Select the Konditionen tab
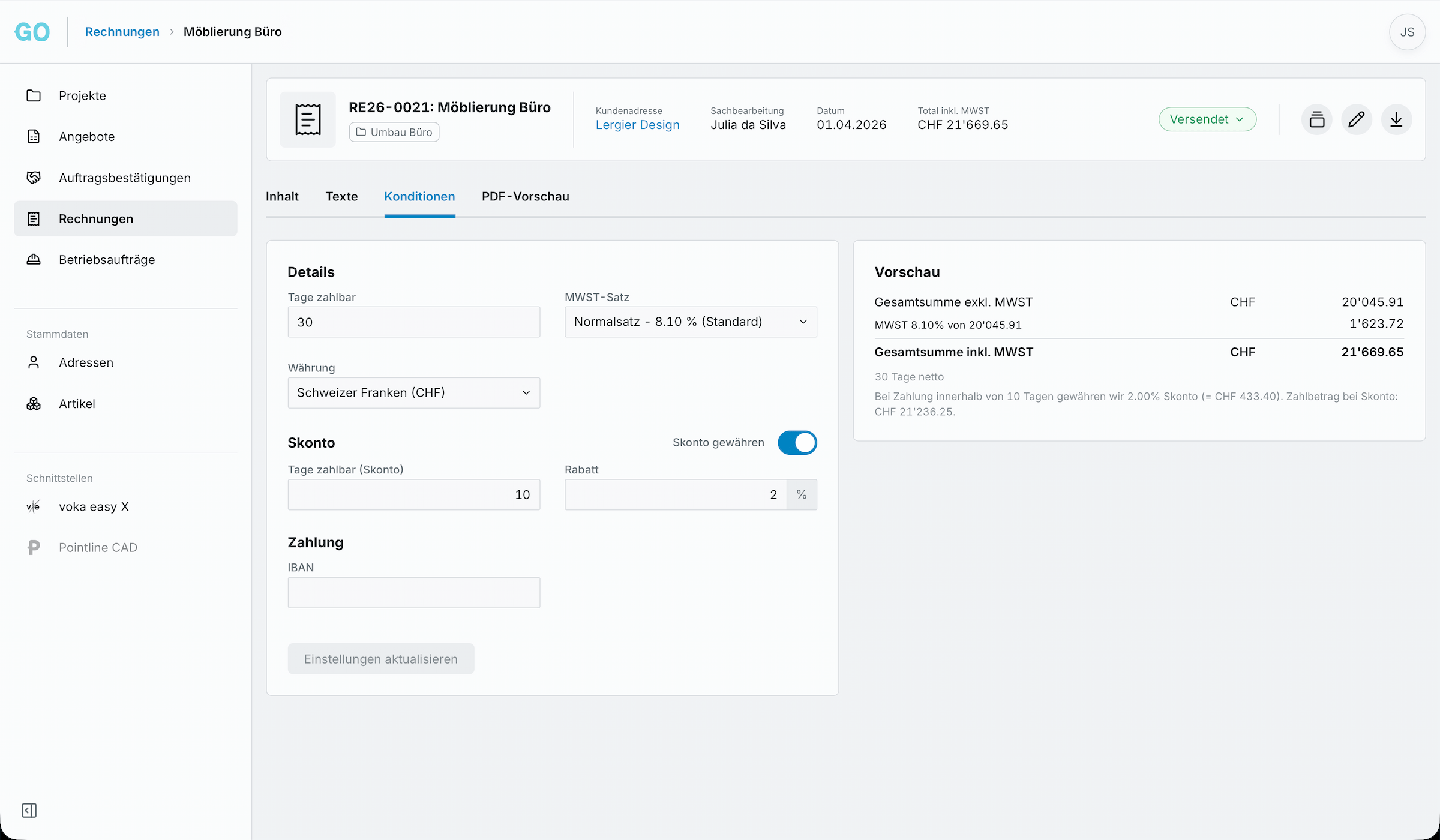The width and height of the screenshot is (1440, 840). click(419, 196)
